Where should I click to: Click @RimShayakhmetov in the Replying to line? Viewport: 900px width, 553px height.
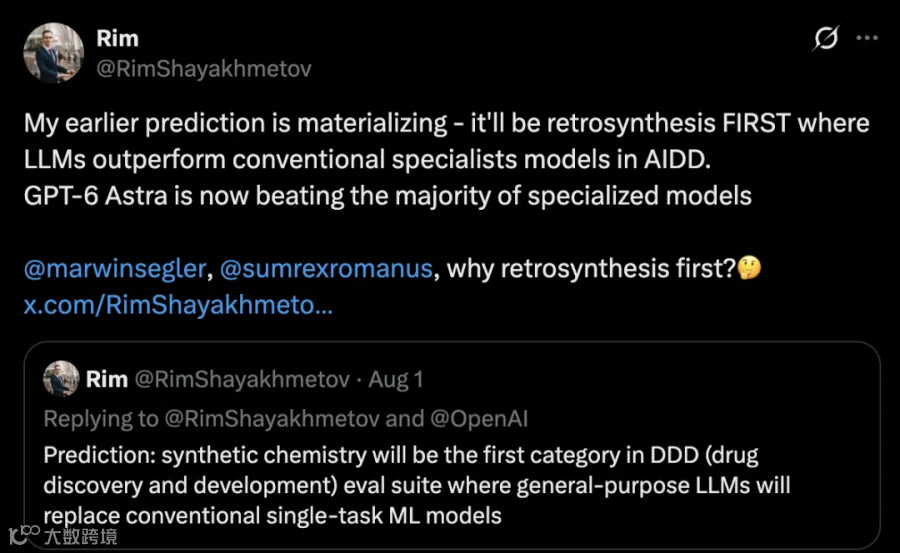pos(272,419)
